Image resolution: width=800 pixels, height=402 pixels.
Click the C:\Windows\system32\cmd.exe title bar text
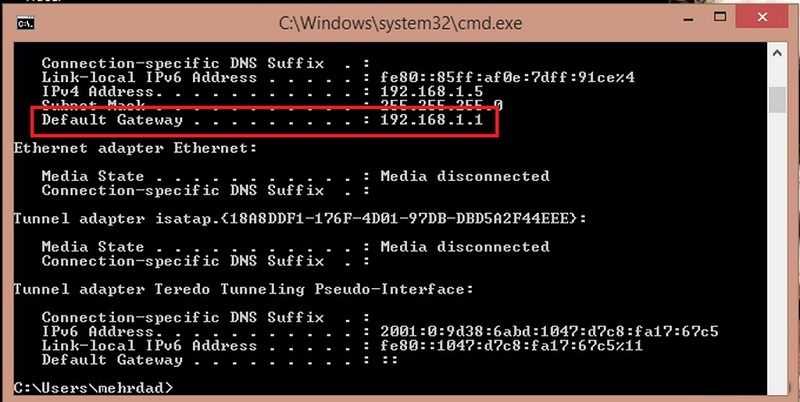tap(401, 23)
